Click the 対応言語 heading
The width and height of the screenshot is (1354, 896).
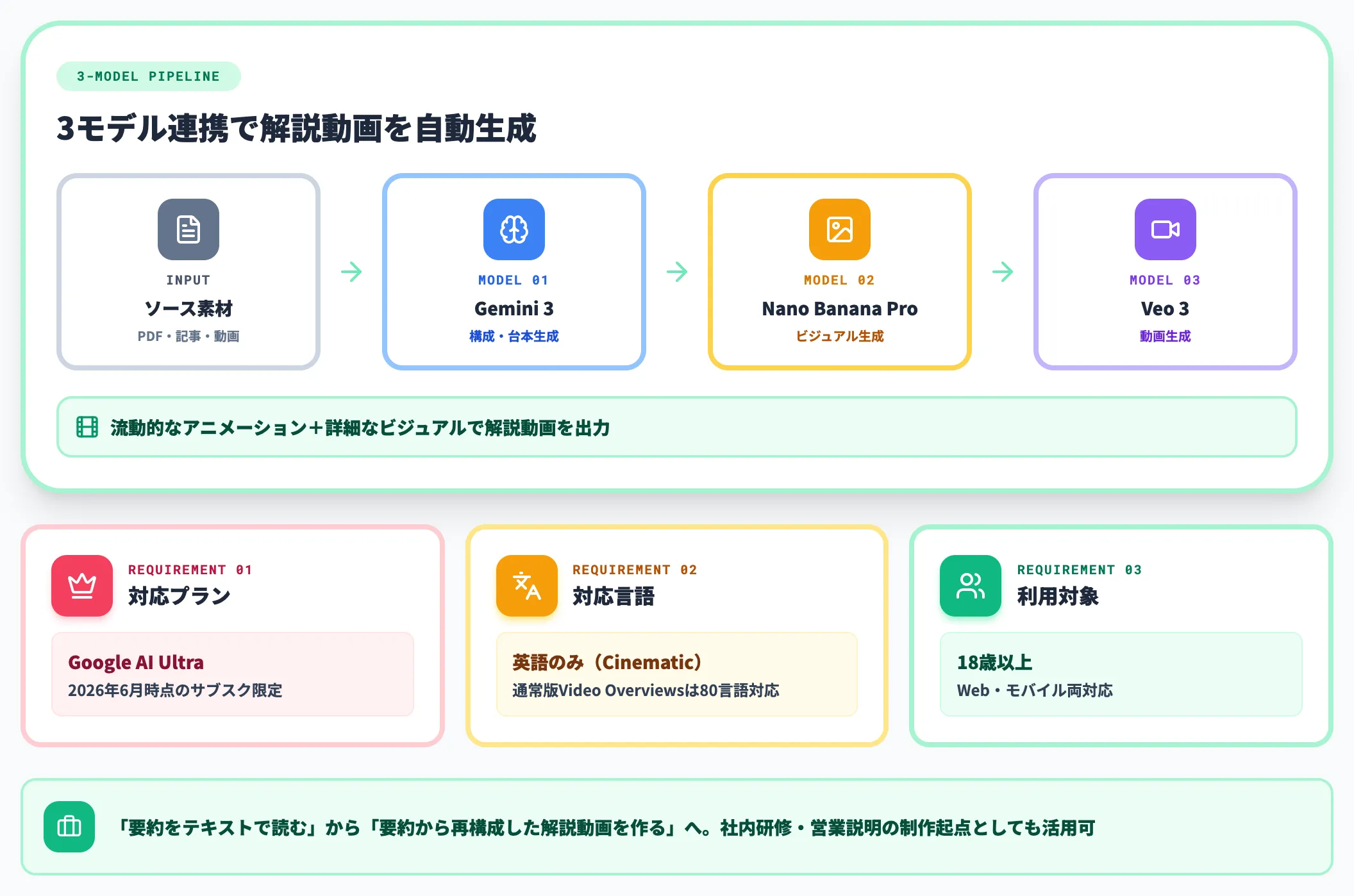click(614, 596)
